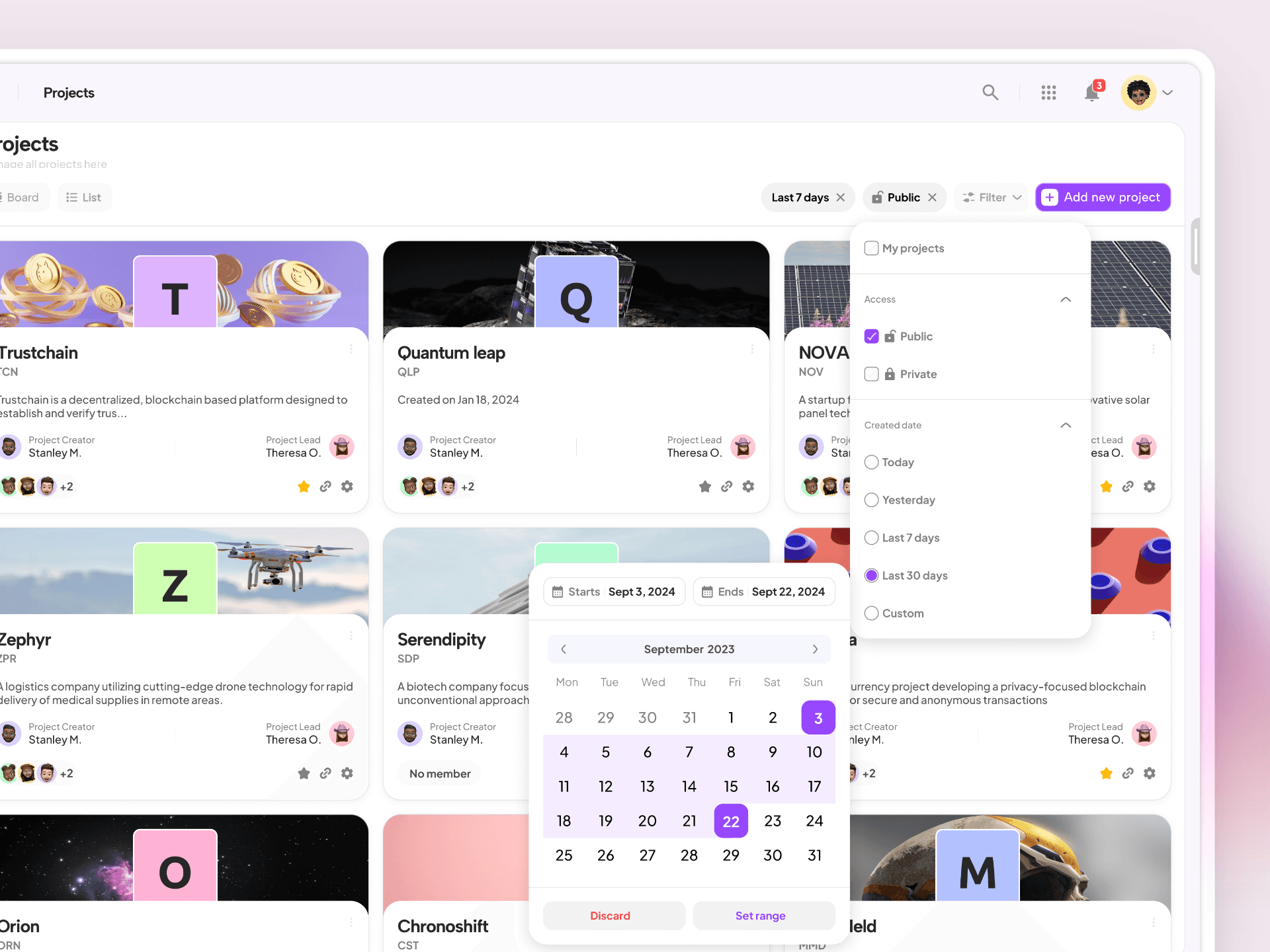Viewport: 1270px width, 952px height.
Task: Click the search magnifier icon
Action: pyautogui.click(x=990, y=93)
